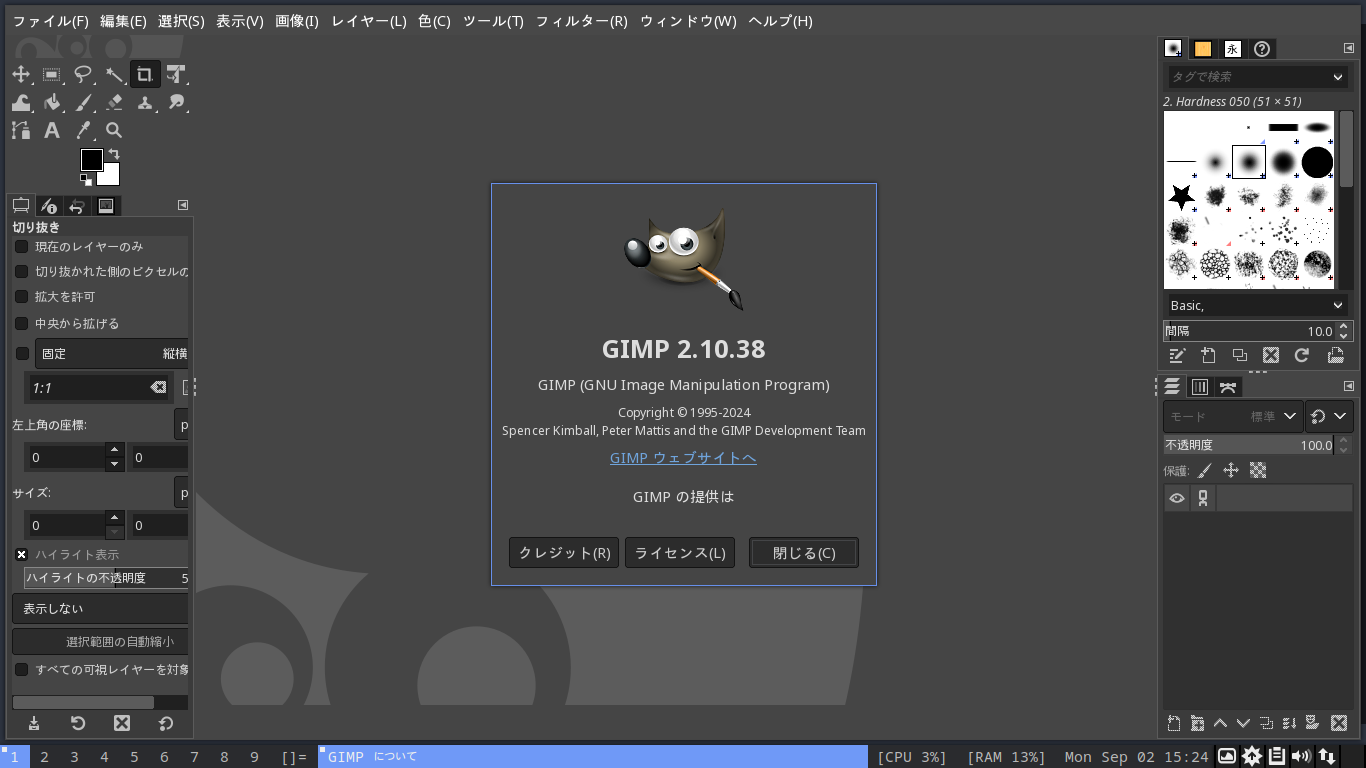Open the layer モード 標準 dropdown
Screen dimensions: 1366x768
(1232, 416)
